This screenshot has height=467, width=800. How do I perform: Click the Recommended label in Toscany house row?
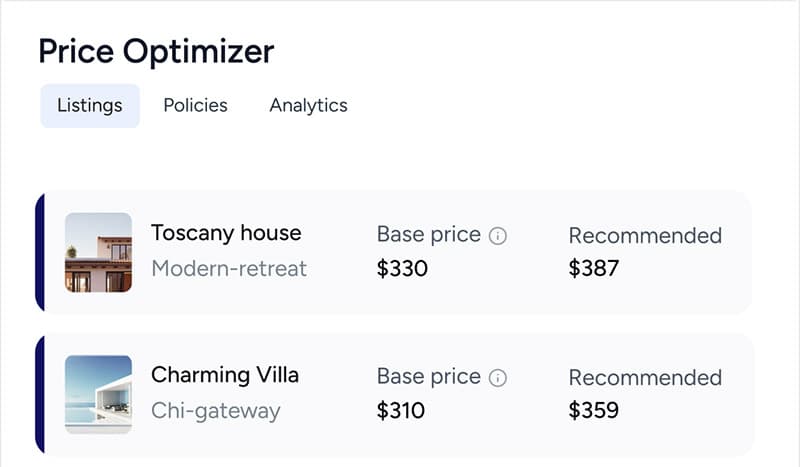pos(645,235)
